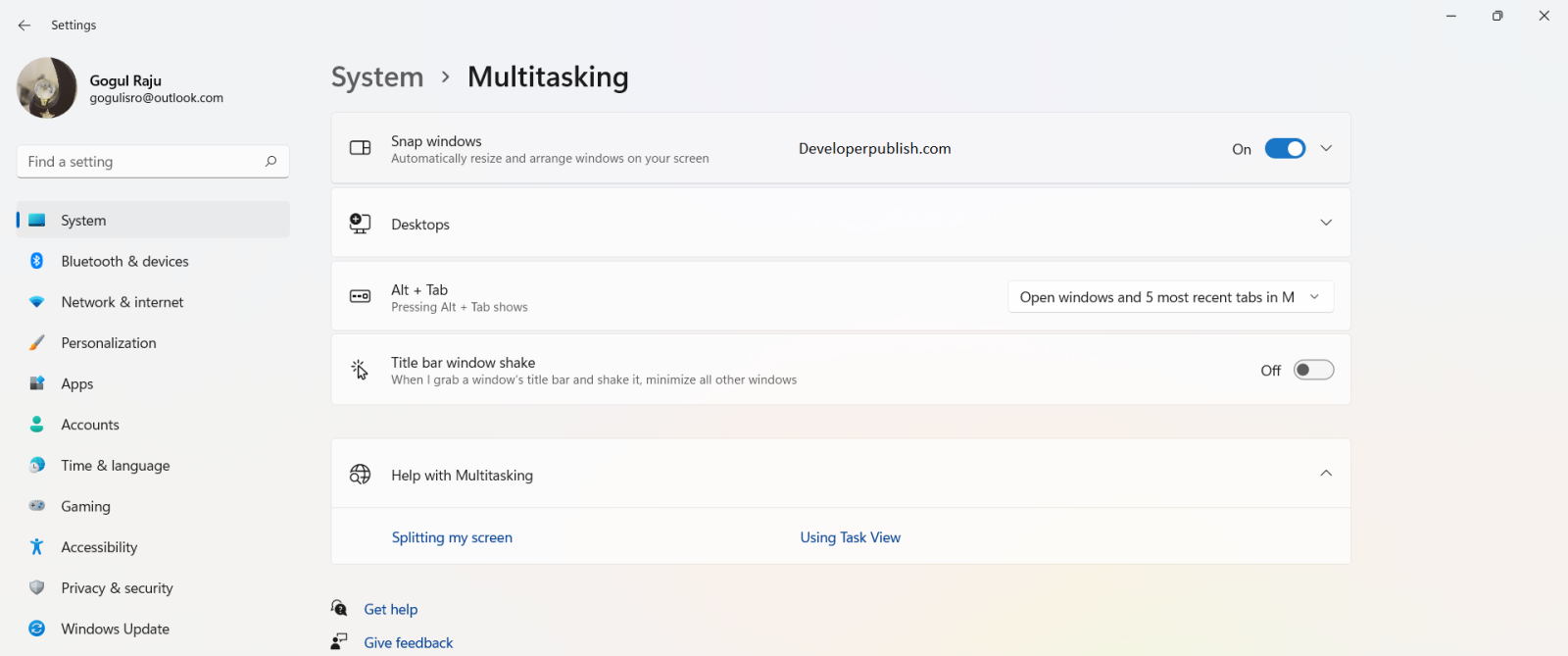This screenshot has width=1568, height=656.
Task: Open the Alt + Tab dropdown
Action: point(1170,297)
